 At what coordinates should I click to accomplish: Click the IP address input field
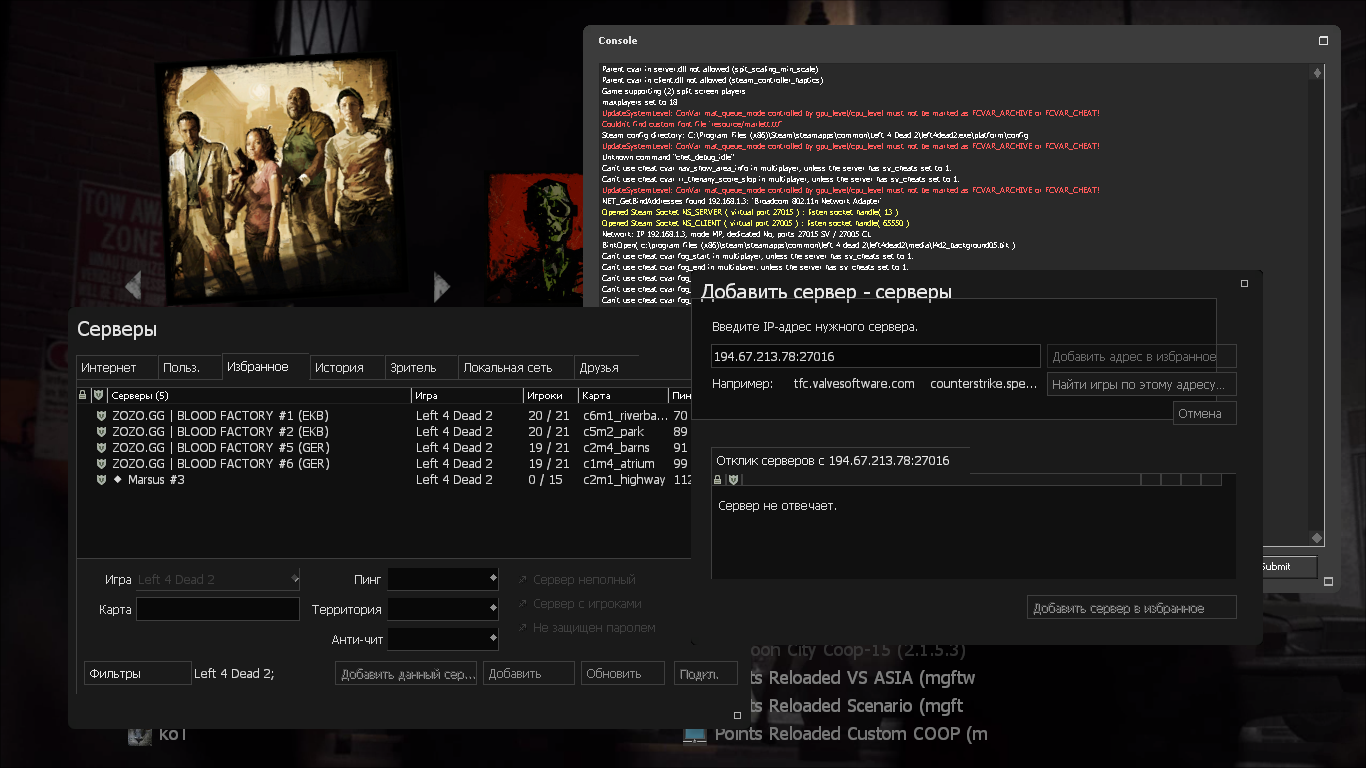(x=875, y=357)
